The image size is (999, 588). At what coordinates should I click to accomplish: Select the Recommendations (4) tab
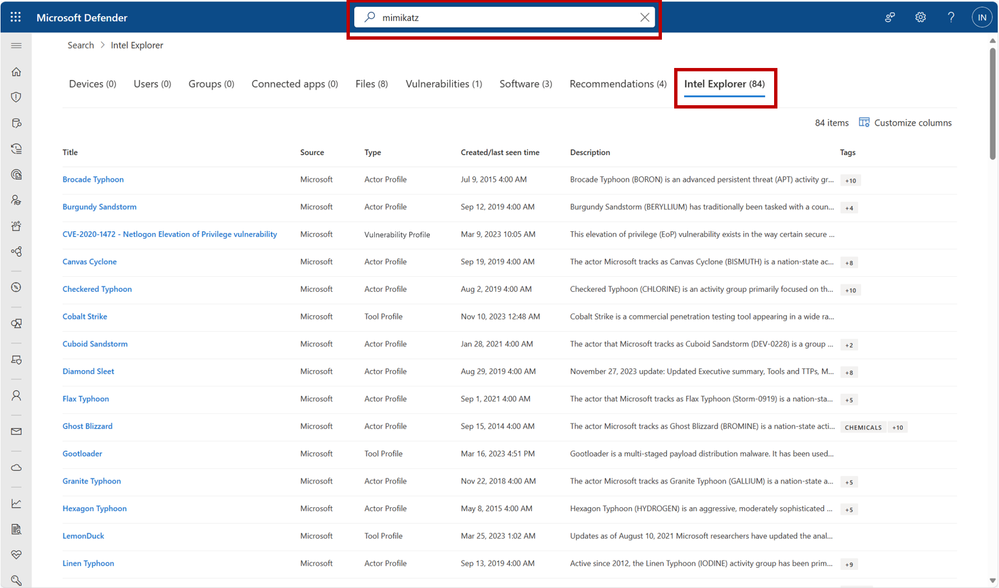point(617,84)
